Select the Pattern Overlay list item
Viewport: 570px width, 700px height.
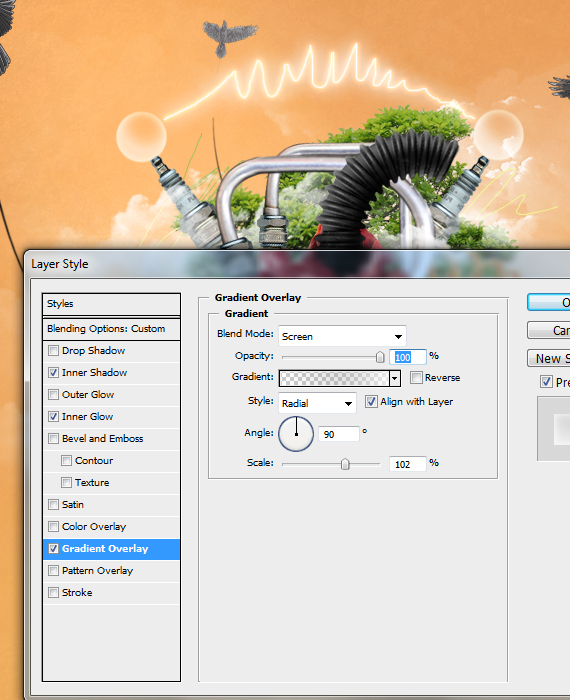[x=111, y=571]
